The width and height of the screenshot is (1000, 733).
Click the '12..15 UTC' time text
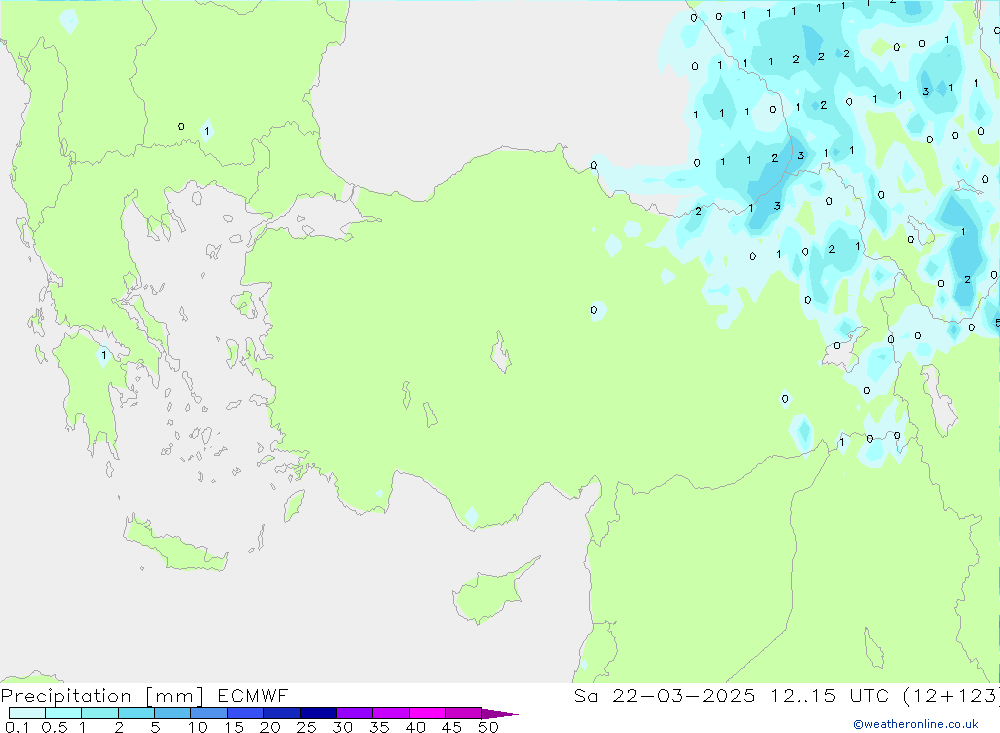coord(829,695)
